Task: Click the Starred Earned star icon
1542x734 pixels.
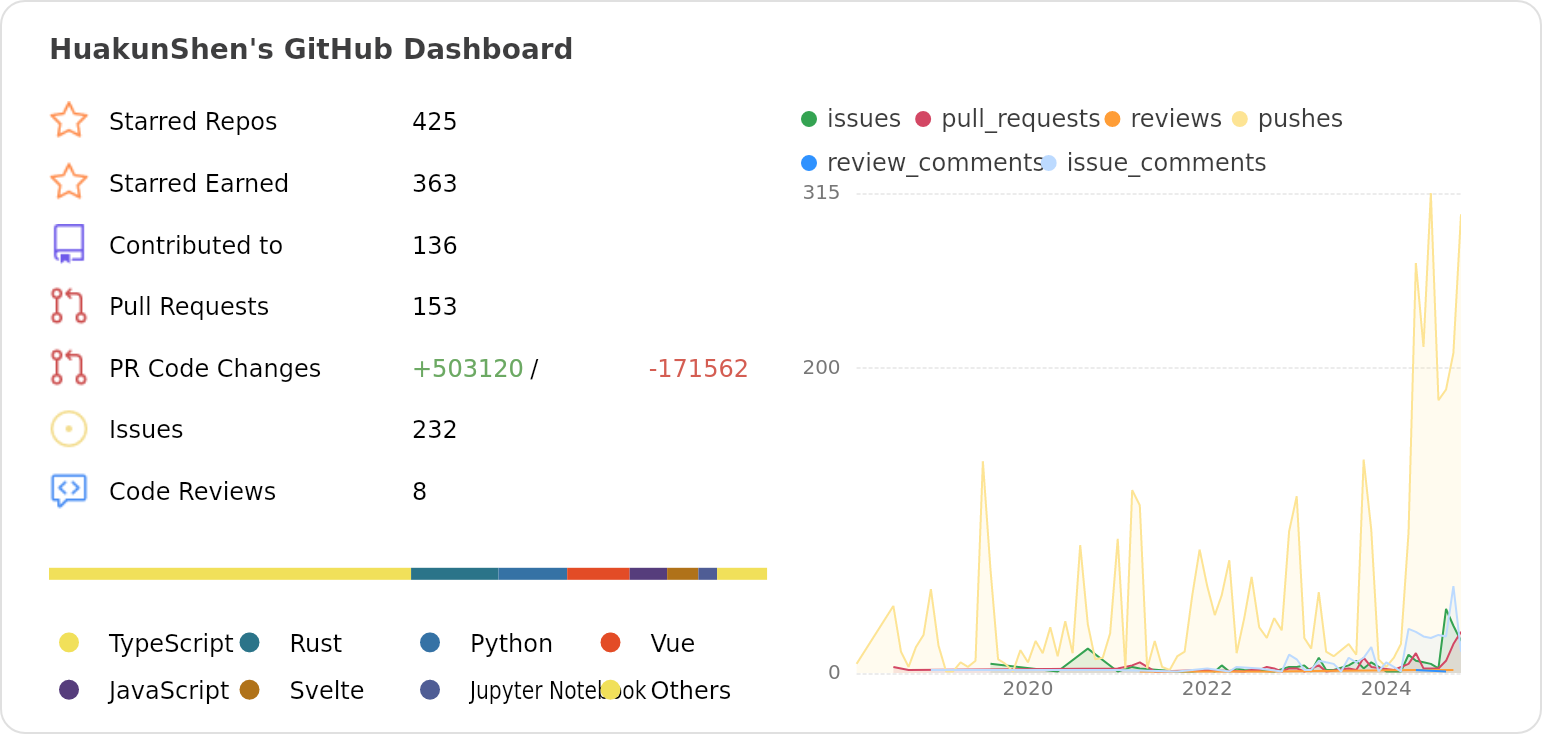Action: coord(69,182)
